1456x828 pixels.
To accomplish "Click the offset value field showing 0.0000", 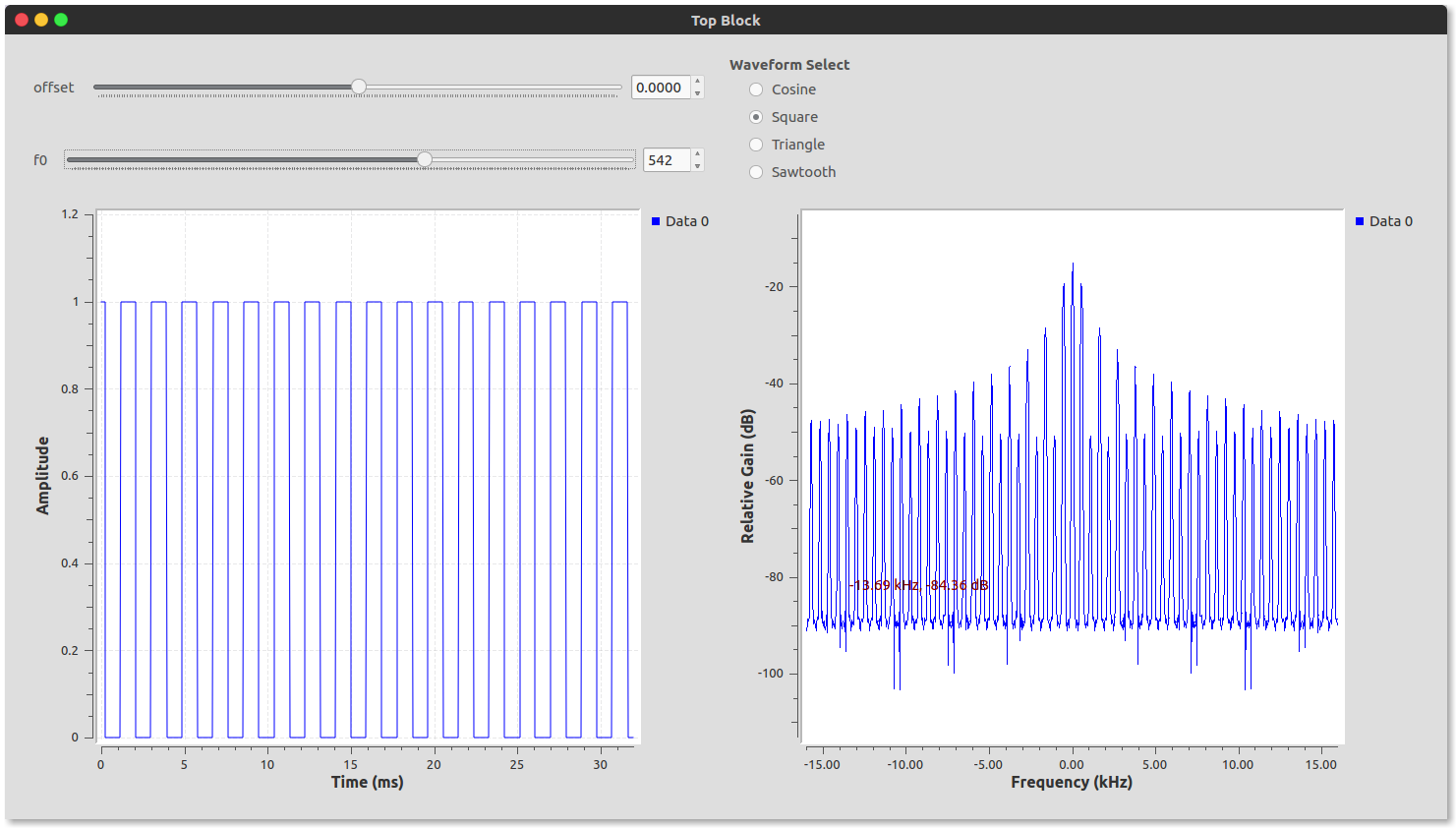I will pos(661,88).
